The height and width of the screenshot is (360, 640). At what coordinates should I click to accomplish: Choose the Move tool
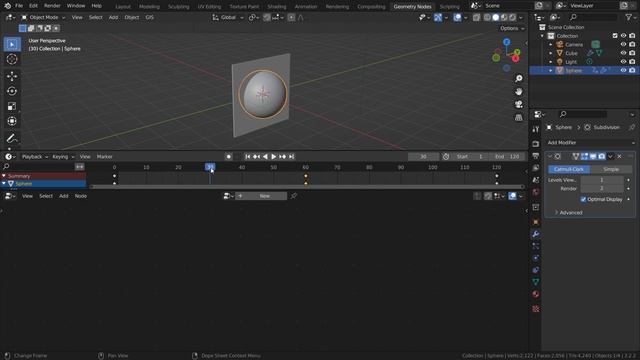click(12, 76)
